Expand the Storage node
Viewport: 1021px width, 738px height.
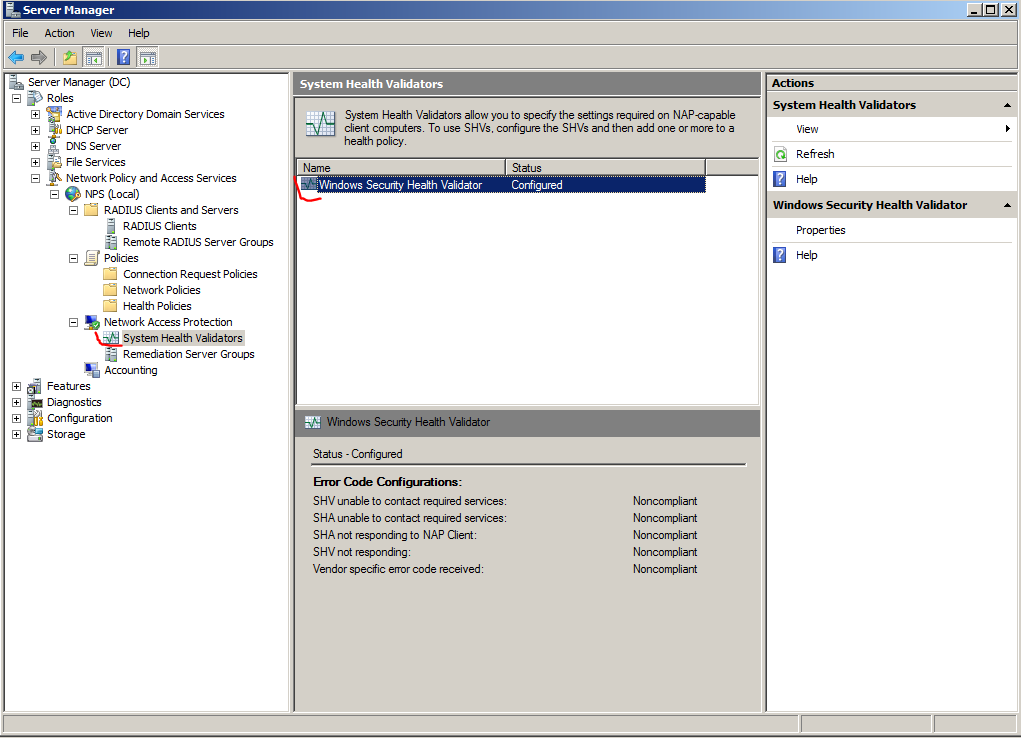pyautogui.click(x=16, y=434)
